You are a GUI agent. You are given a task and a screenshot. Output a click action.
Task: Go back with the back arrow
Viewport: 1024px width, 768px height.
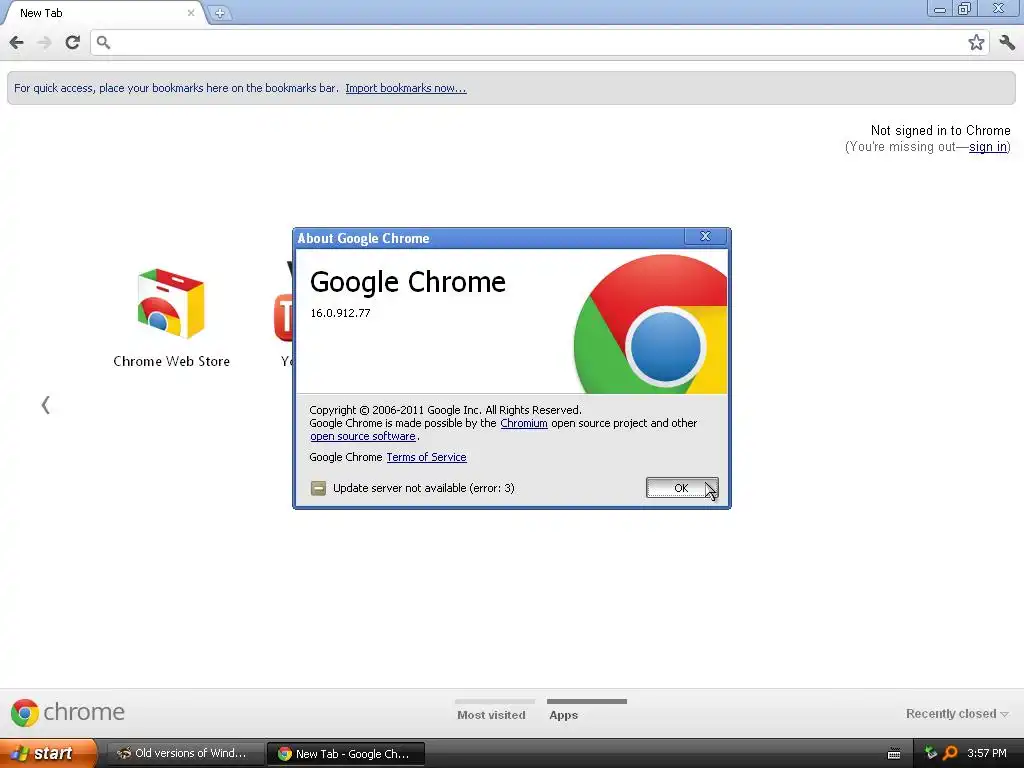click(16, 43)
